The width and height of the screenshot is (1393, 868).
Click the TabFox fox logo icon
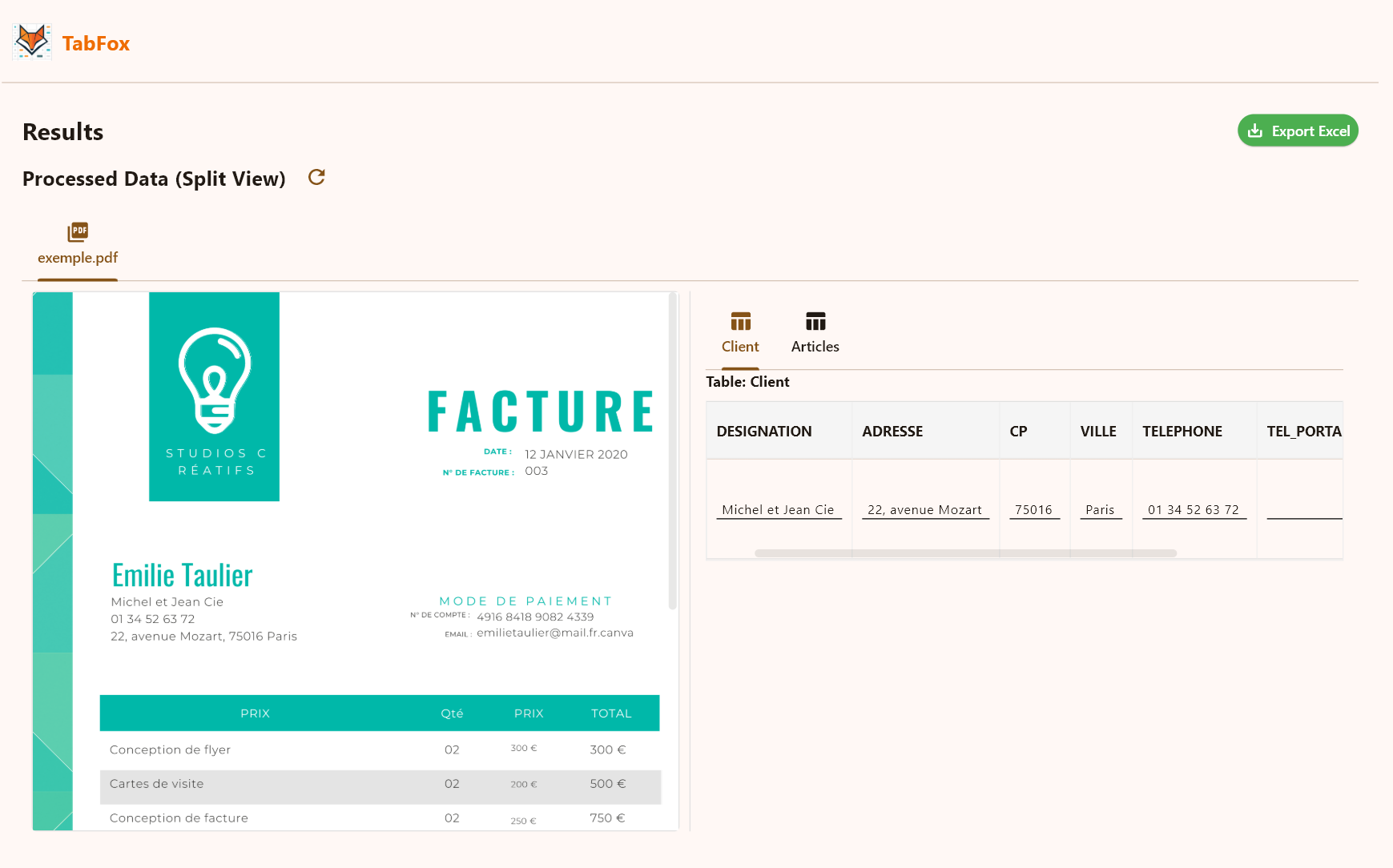pyautogui.click(x=31, y=41)
